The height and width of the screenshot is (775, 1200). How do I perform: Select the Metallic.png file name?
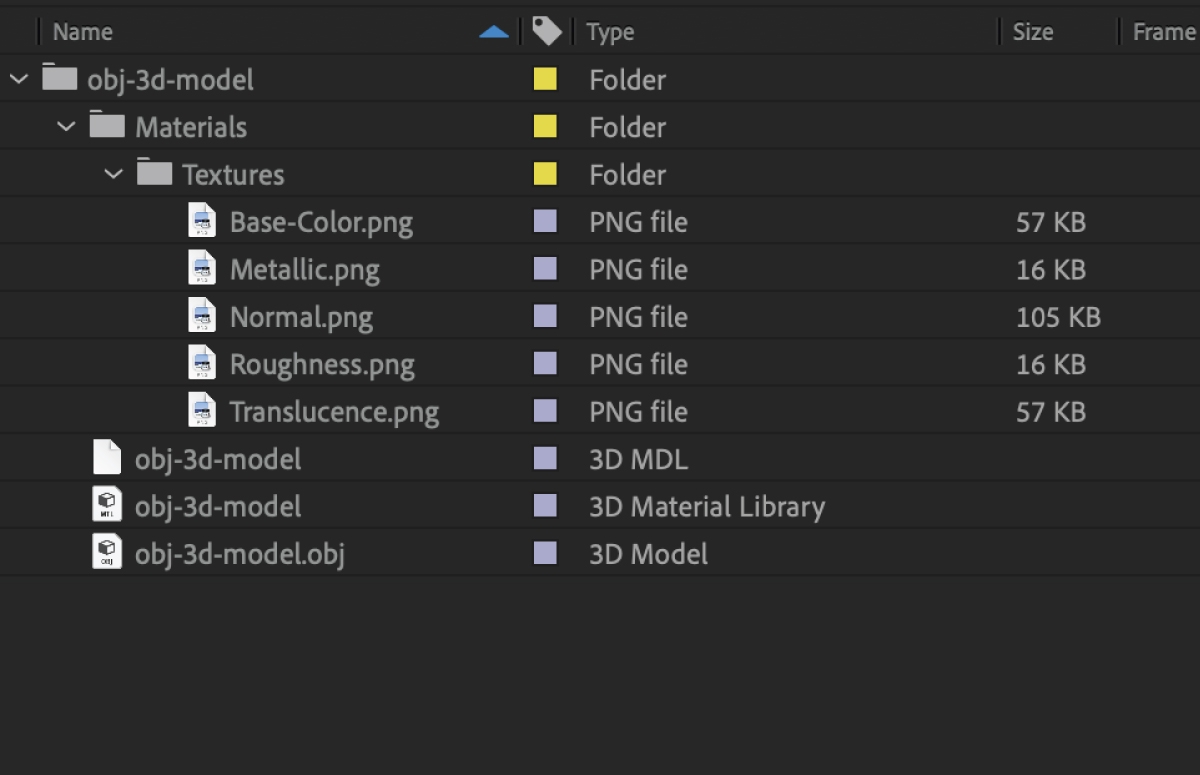304,269
